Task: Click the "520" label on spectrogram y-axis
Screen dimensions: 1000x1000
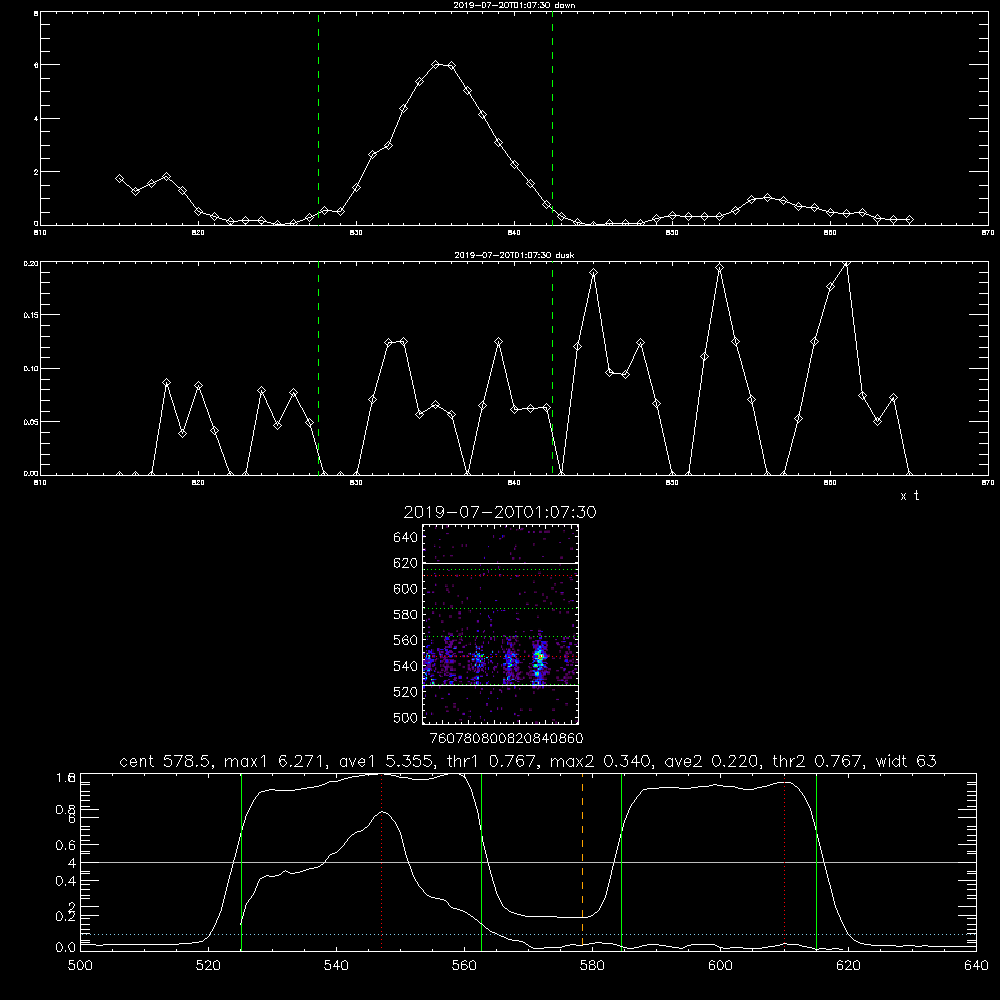Action: 406,692
